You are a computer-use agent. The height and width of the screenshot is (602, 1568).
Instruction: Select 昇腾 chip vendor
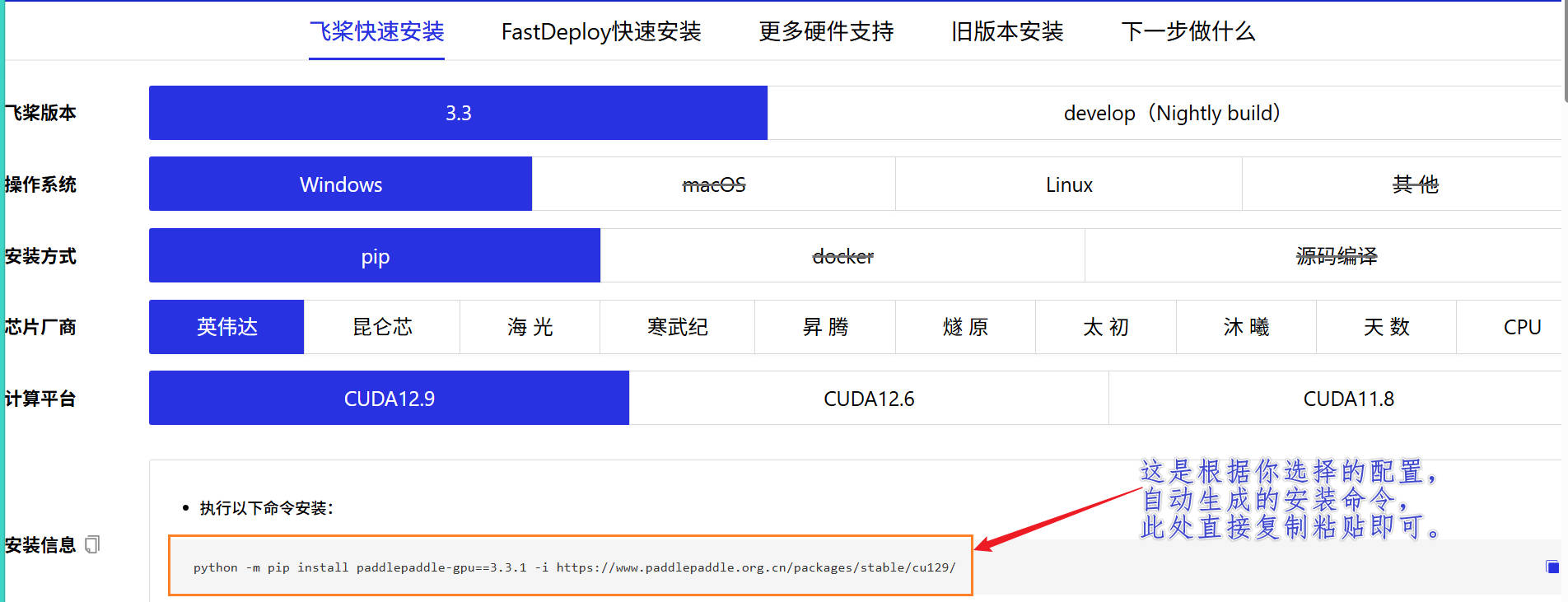(x=825, y=327)
